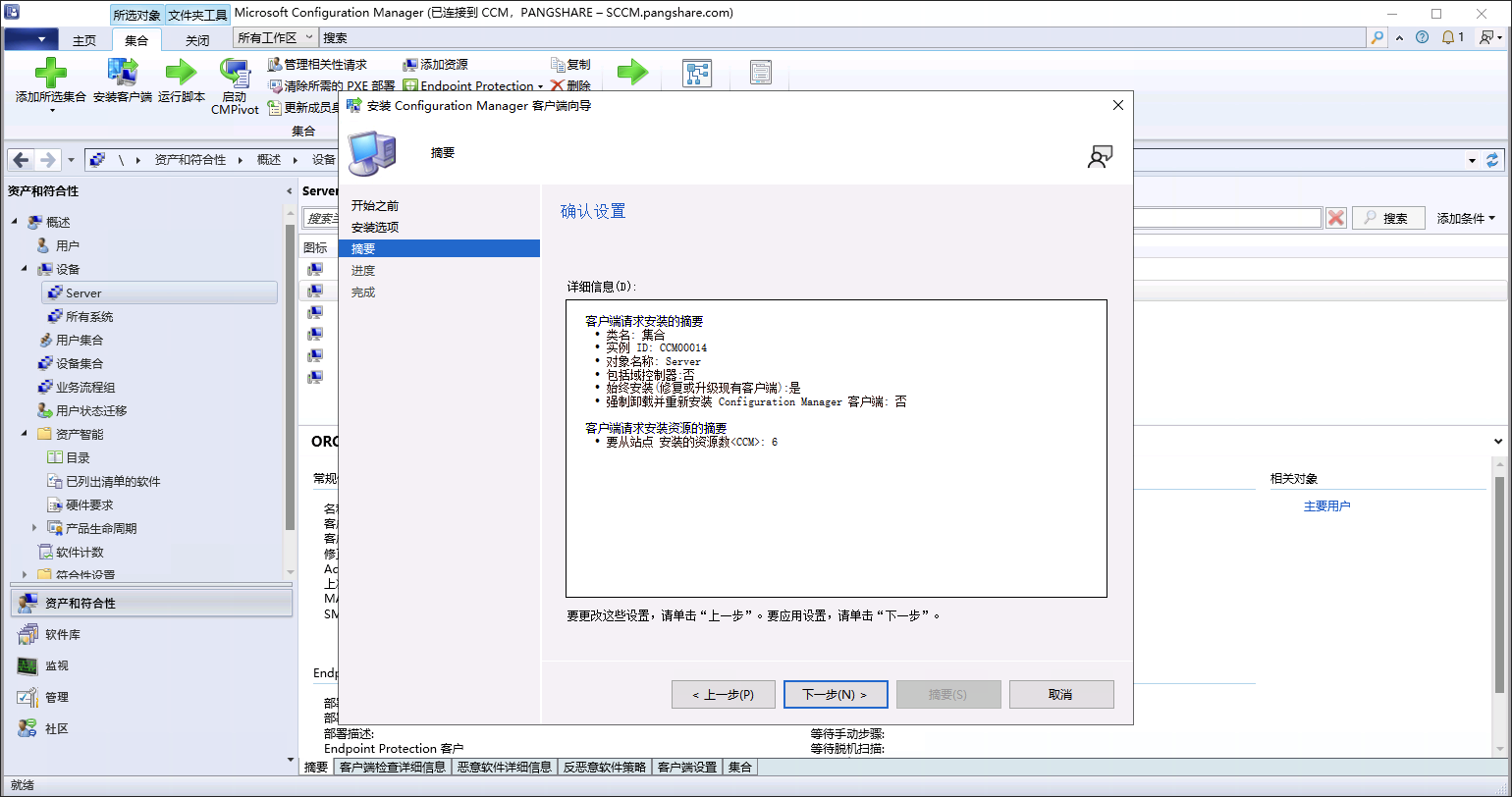Image resolution: width=1512 pixels, height=797 pixels.
Task: Click 添加资源 in the ribbon
Action: pyautogui.click(x=435, y=64)
